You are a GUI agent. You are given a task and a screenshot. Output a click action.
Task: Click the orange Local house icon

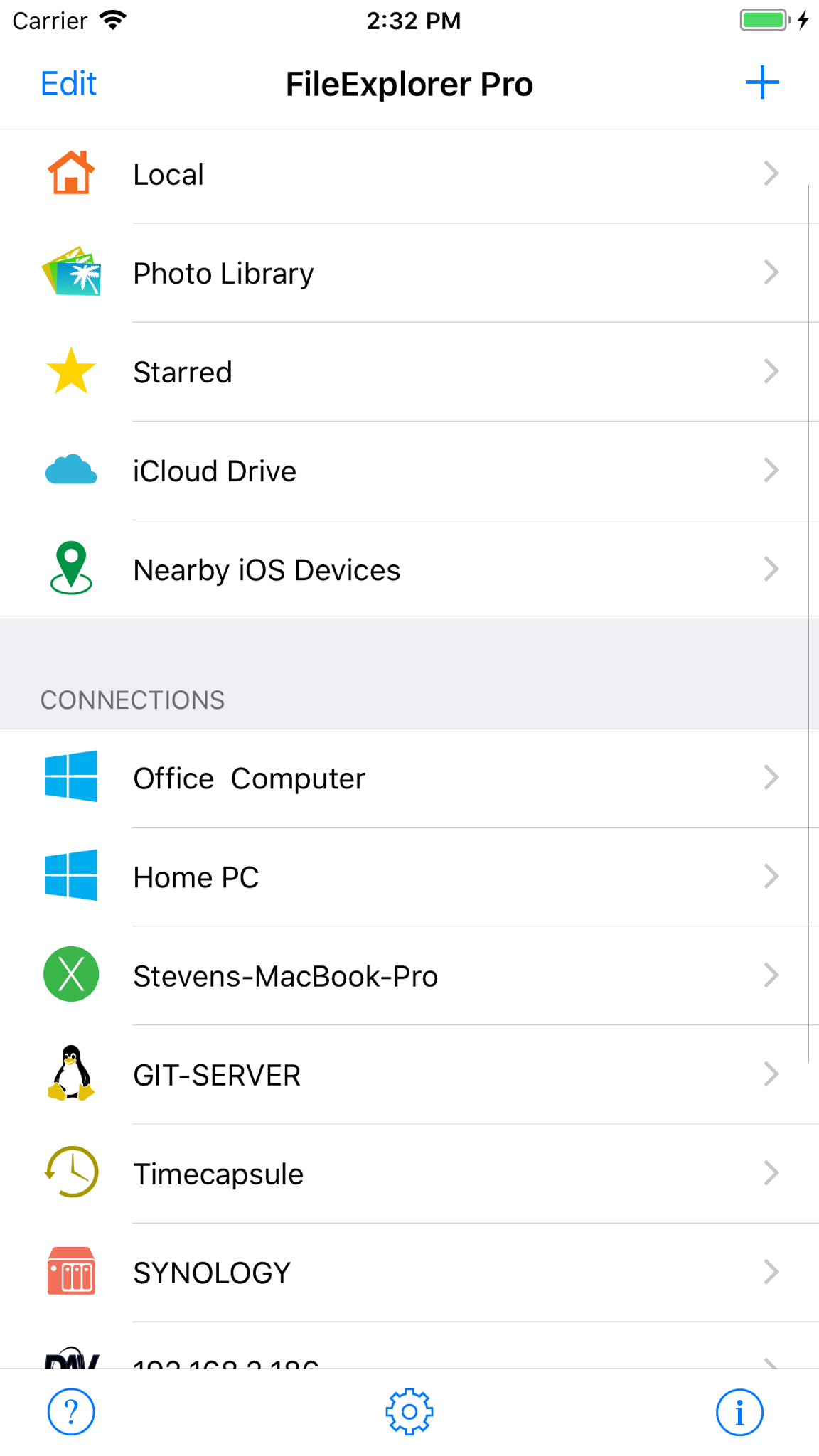point(71,173)
